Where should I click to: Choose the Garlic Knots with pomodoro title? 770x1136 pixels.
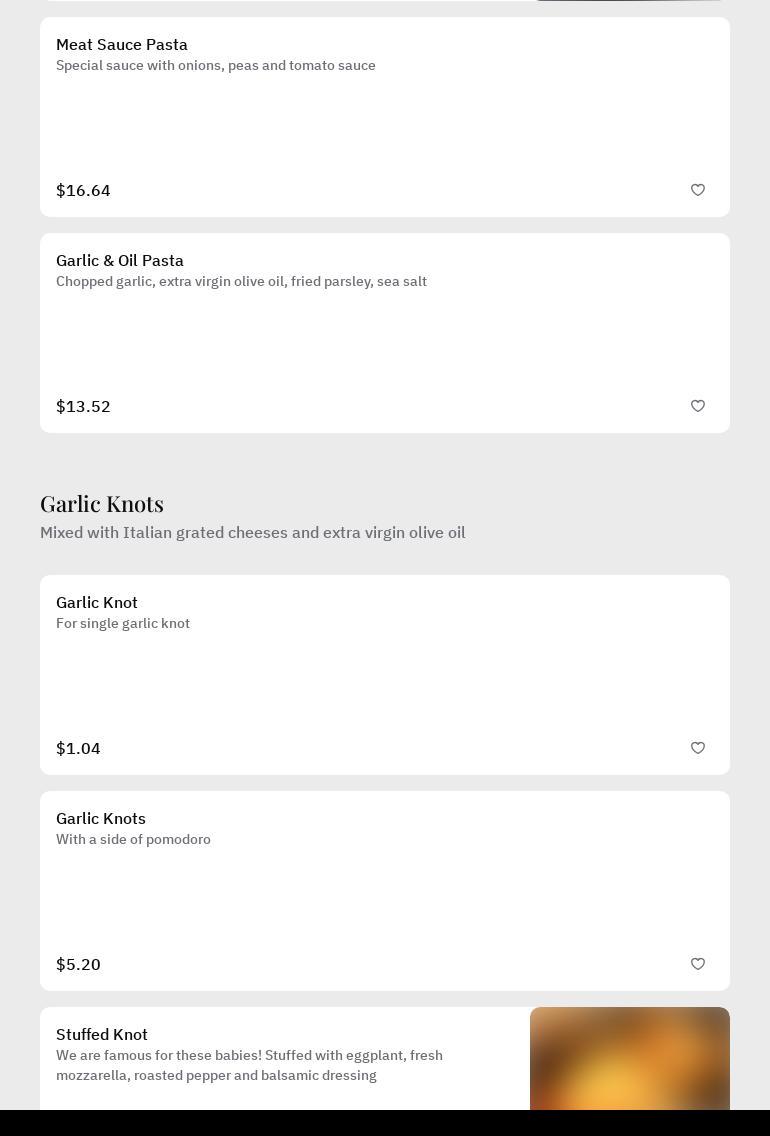[x=101, y=819]
